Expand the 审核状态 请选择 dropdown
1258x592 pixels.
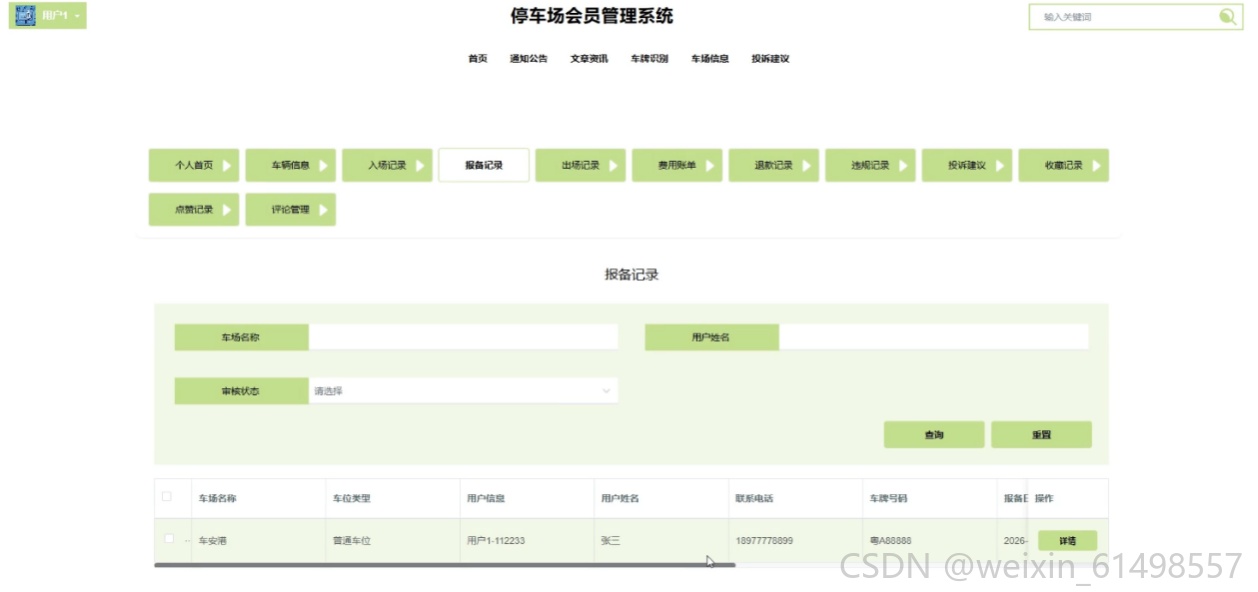(x=463, y=391)
